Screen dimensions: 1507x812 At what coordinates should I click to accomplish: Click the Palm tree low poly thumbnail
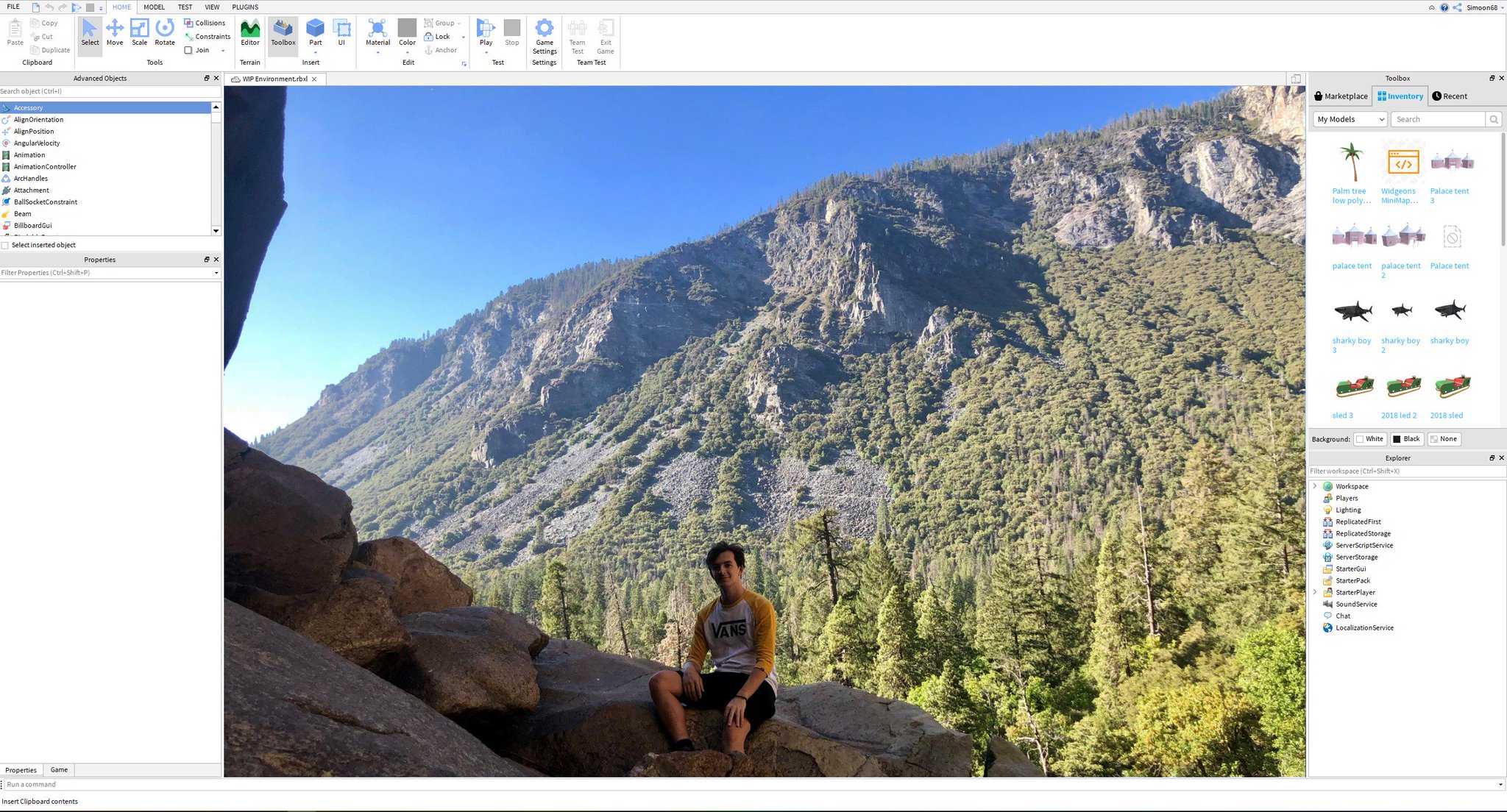tap(1352, 163)
